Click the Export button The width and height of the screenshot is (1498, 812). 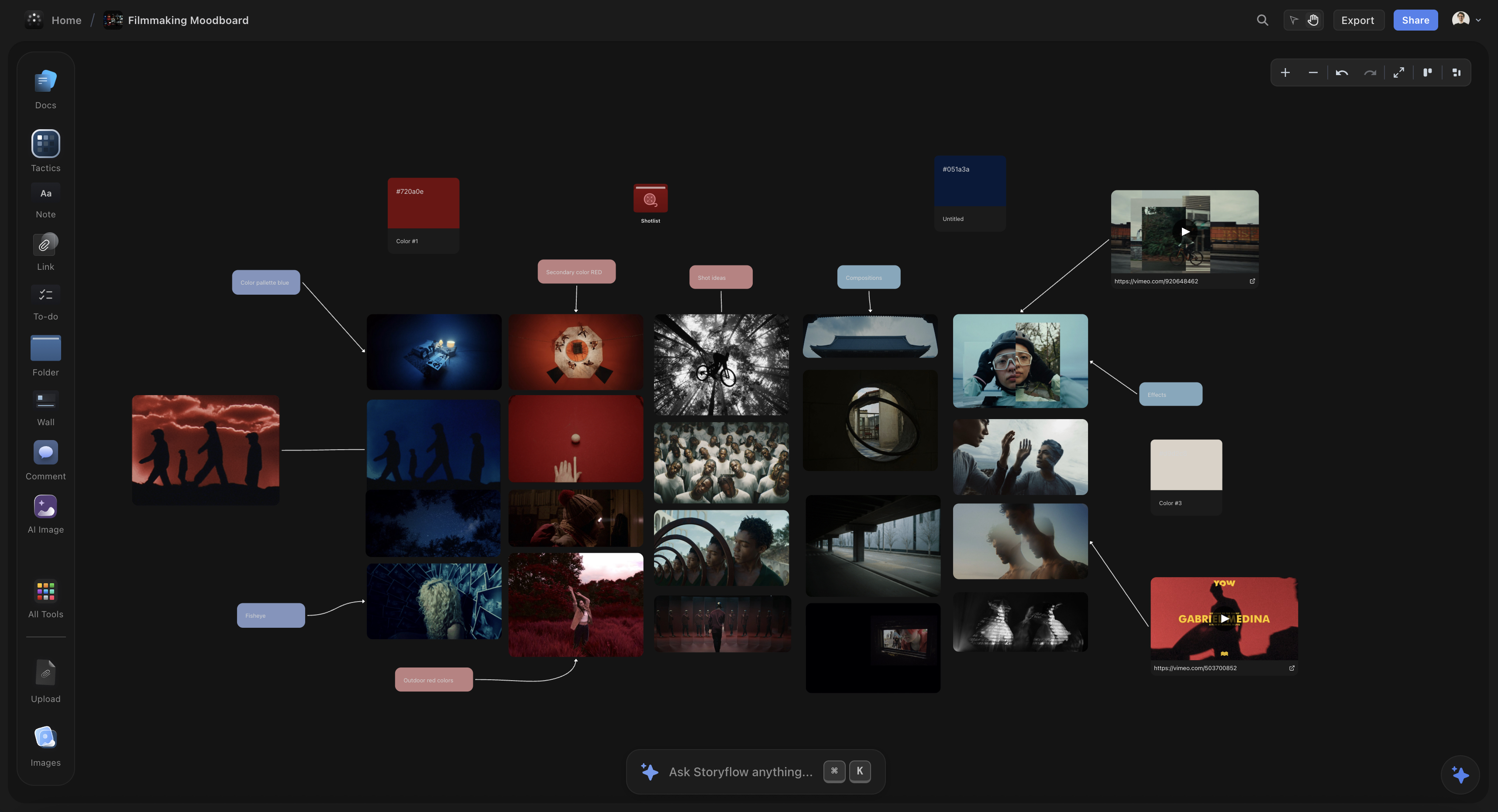[1358, 20]
